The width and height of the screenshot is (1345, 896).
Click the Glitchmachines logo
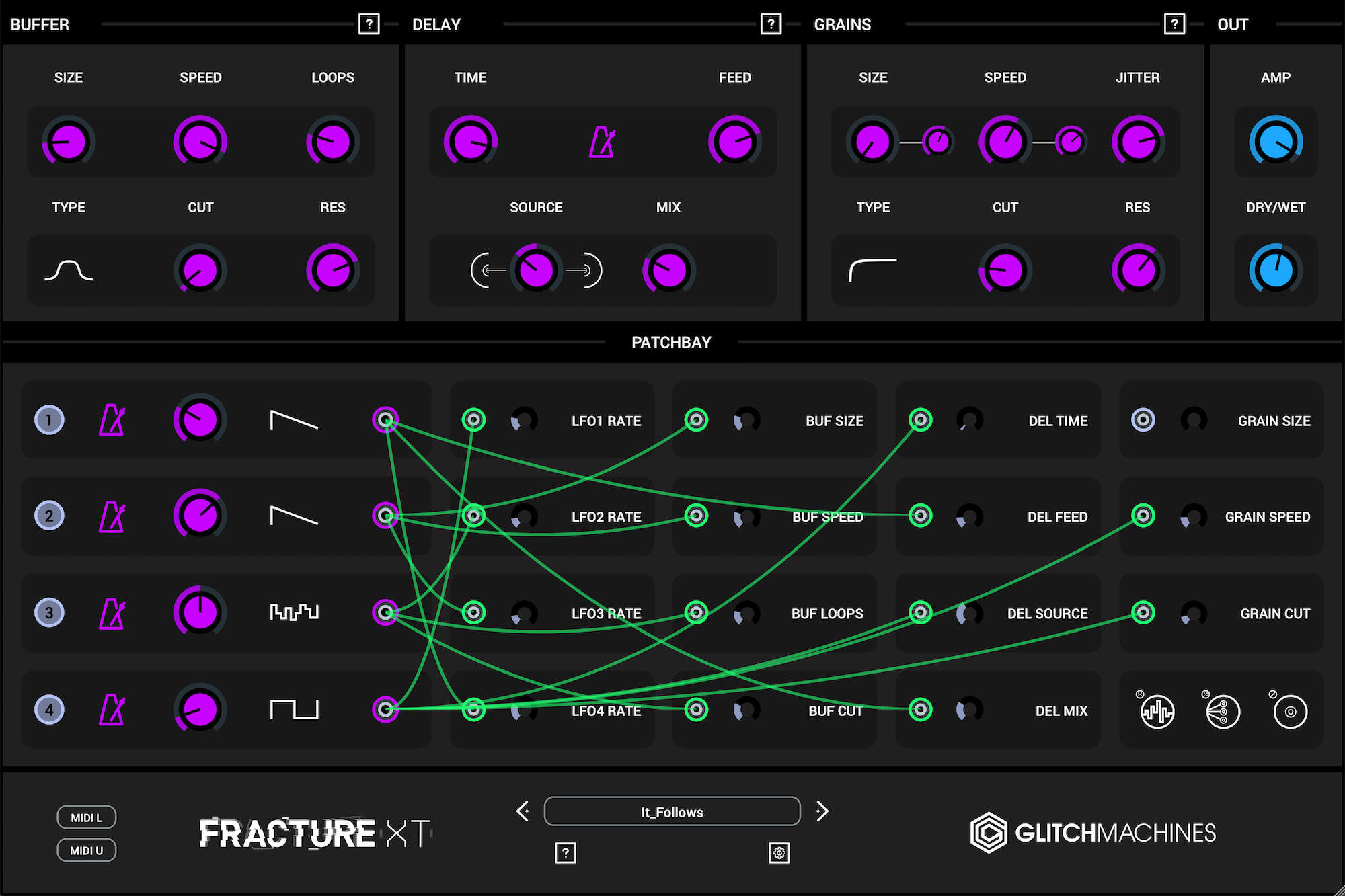1093,833
